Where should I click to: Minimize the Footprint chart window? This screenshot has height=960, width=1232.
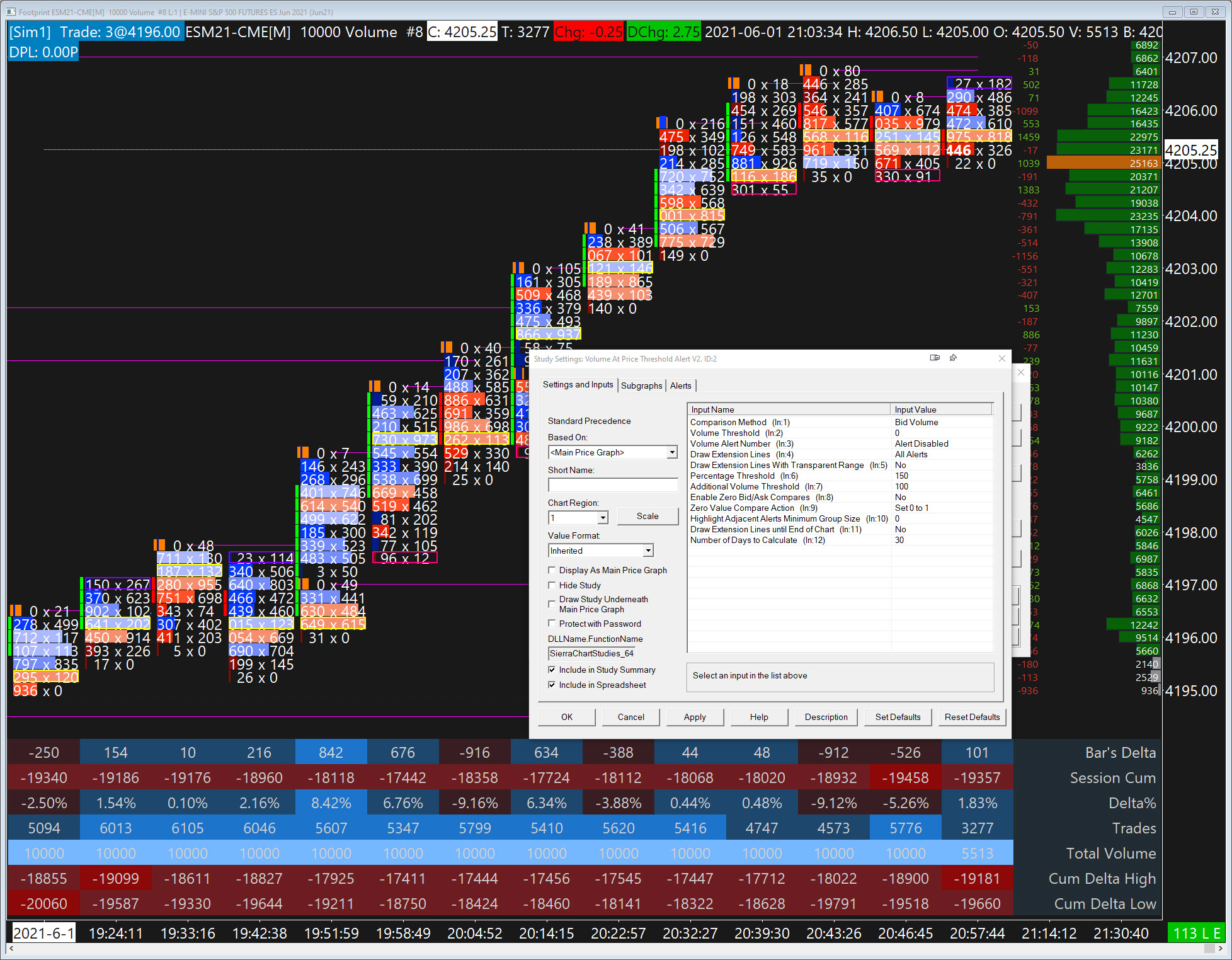click(x=1172, y=12)
